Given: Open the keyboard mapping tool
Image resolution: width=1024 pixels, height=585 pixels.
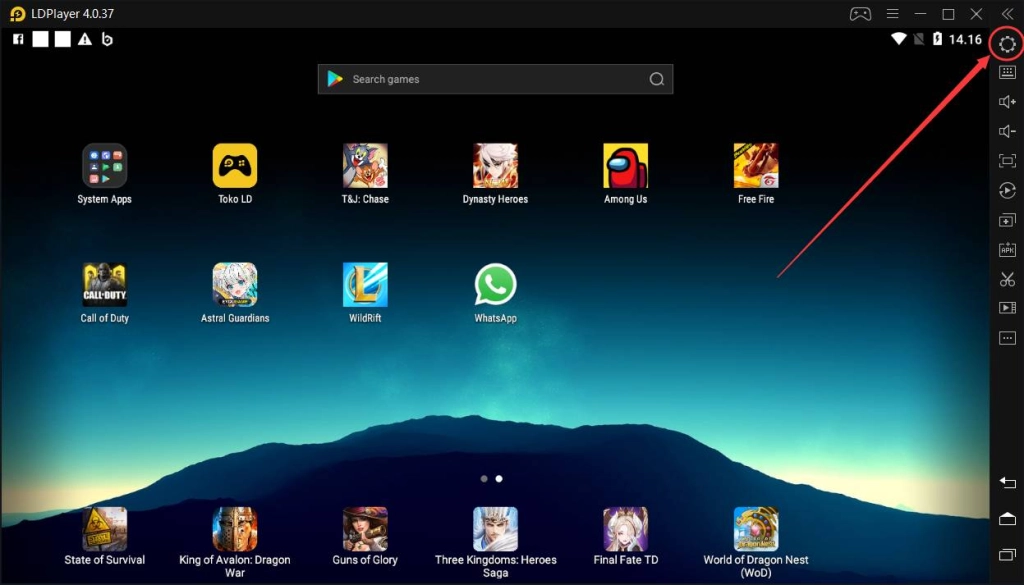Looking at the screenshot, I should pyautogui.click(x=1007, y=72).
